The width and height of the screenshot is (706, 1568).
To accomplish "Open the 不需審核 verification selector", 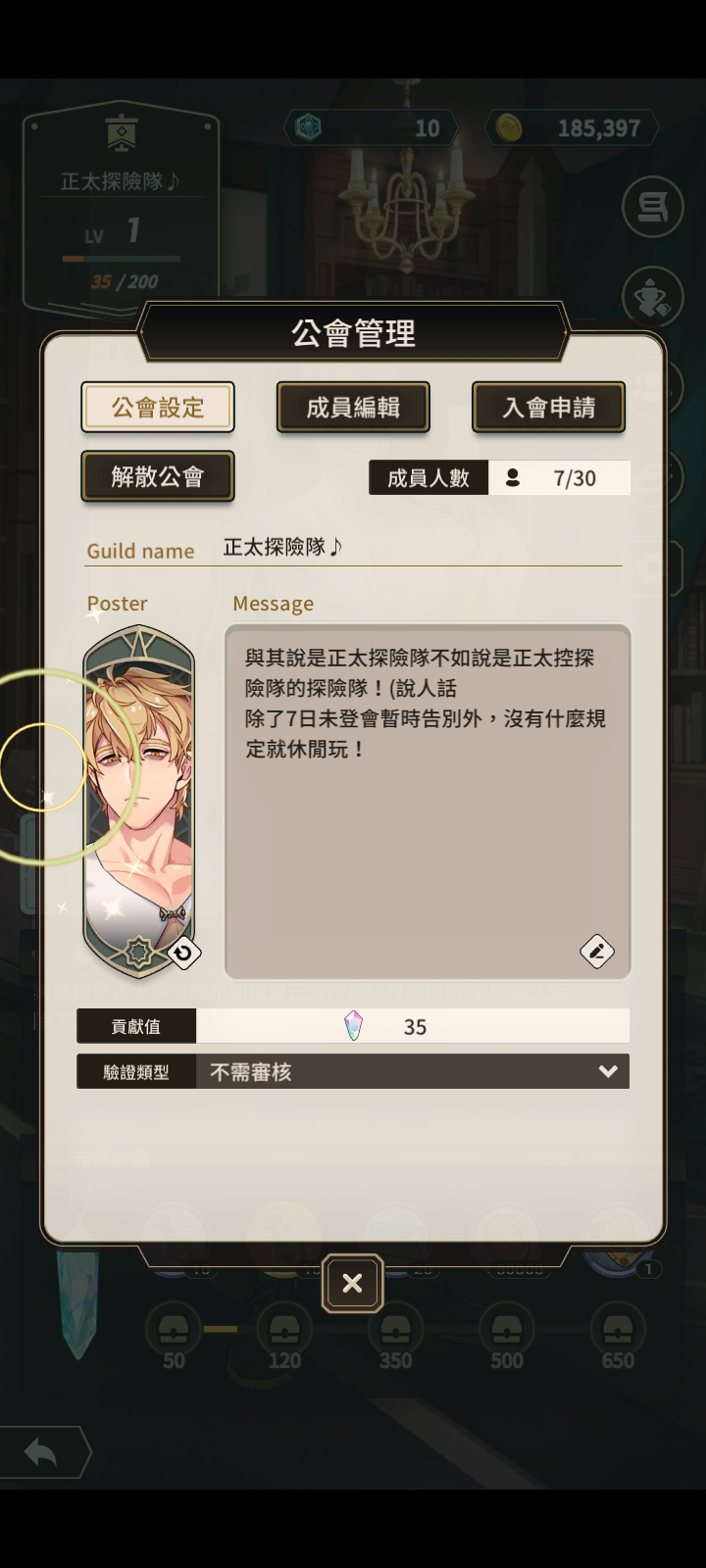I will (413, 1071).
